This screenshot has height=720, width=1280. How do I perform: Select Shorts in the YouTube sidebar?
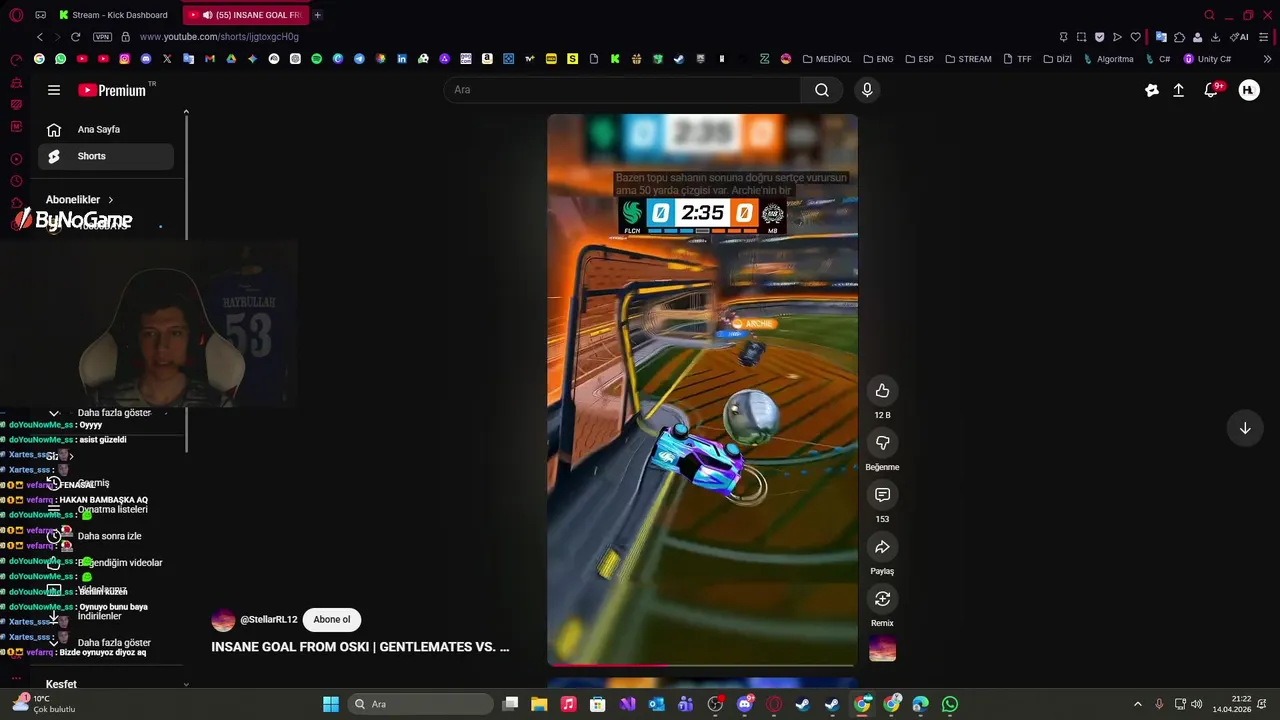tap(106, 156)
